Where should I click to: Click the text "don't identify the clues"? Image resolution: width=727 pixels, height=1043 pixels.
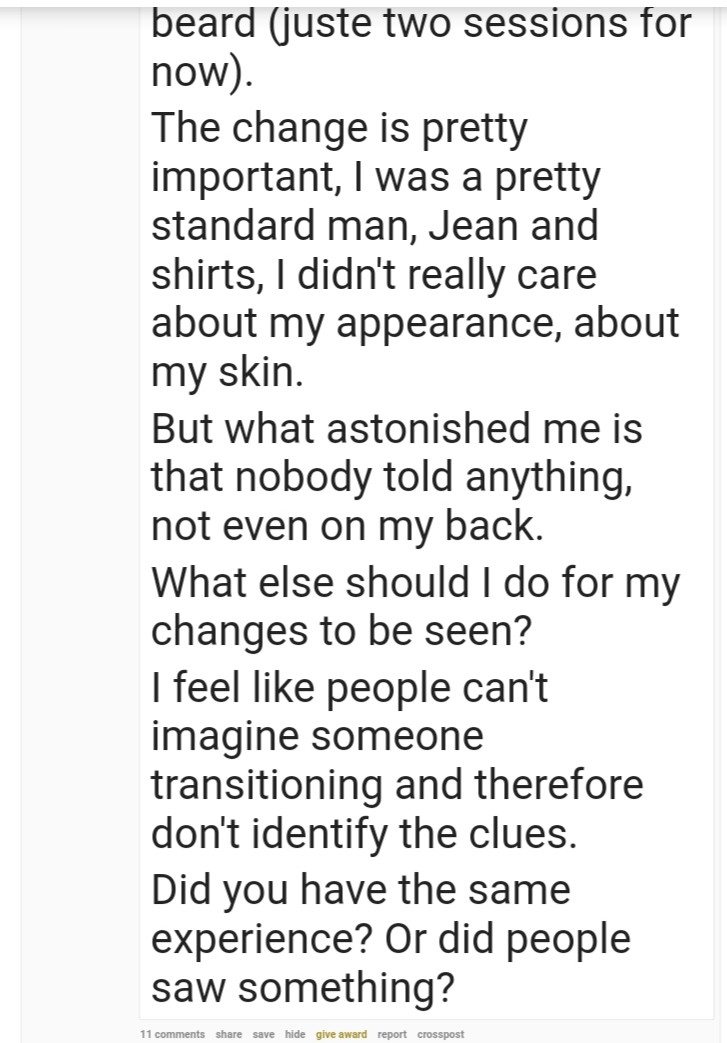click(x=363, y=834)
